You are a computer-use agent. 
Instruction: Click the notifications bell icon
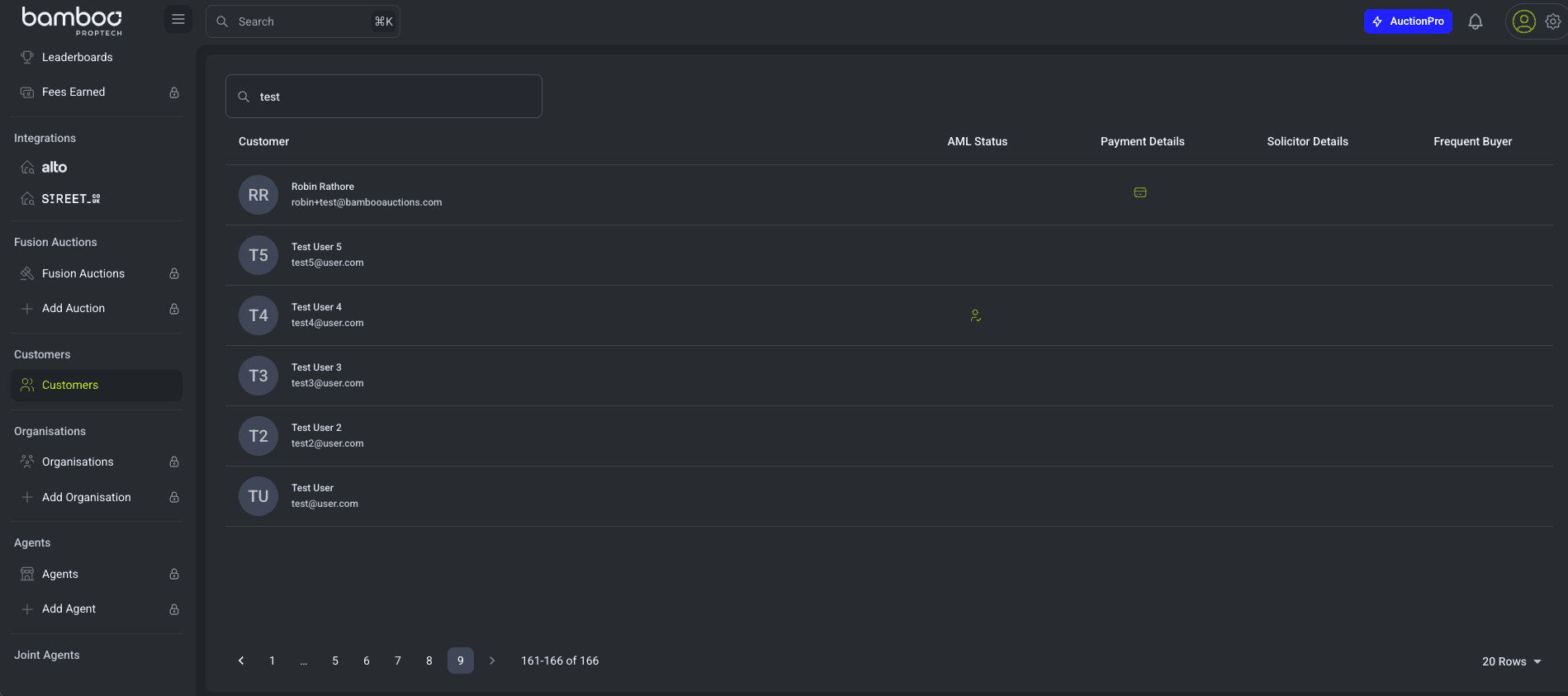(1475, 21)
